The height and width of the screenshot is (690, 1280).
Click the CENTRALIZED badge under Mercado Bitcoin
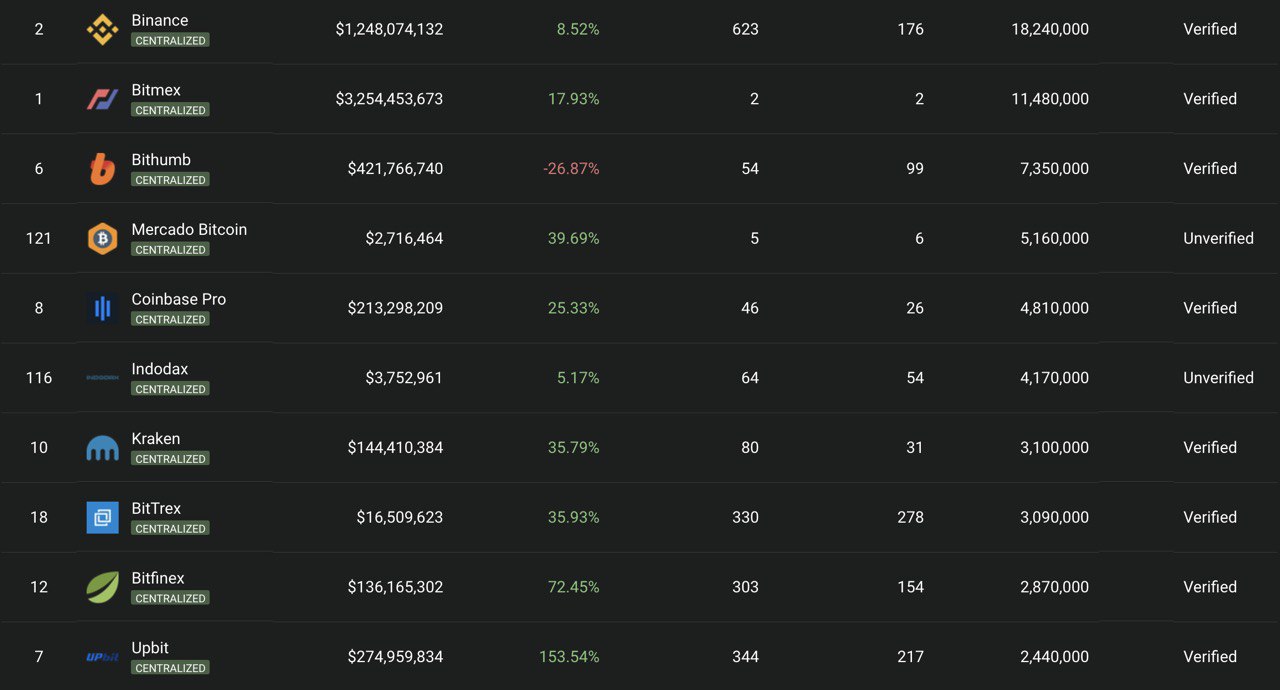[170, 249]
